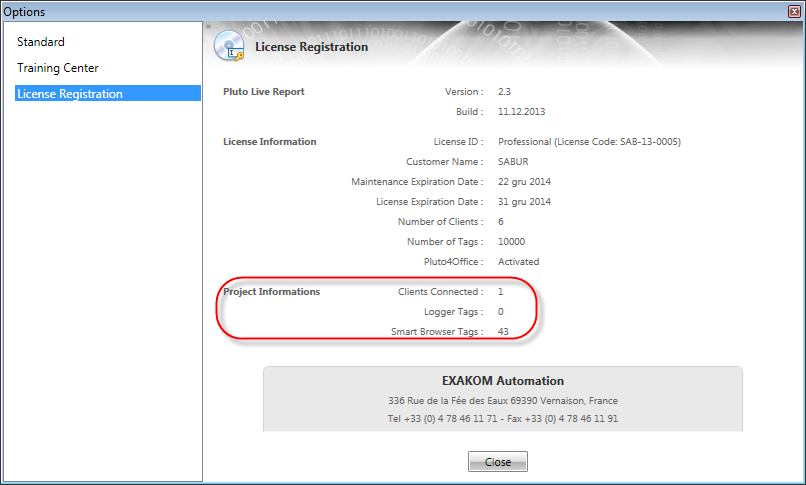Click the maintenance date 22 gru 2014
Viewport: 806px width, 485px height.
click(524, 182)
